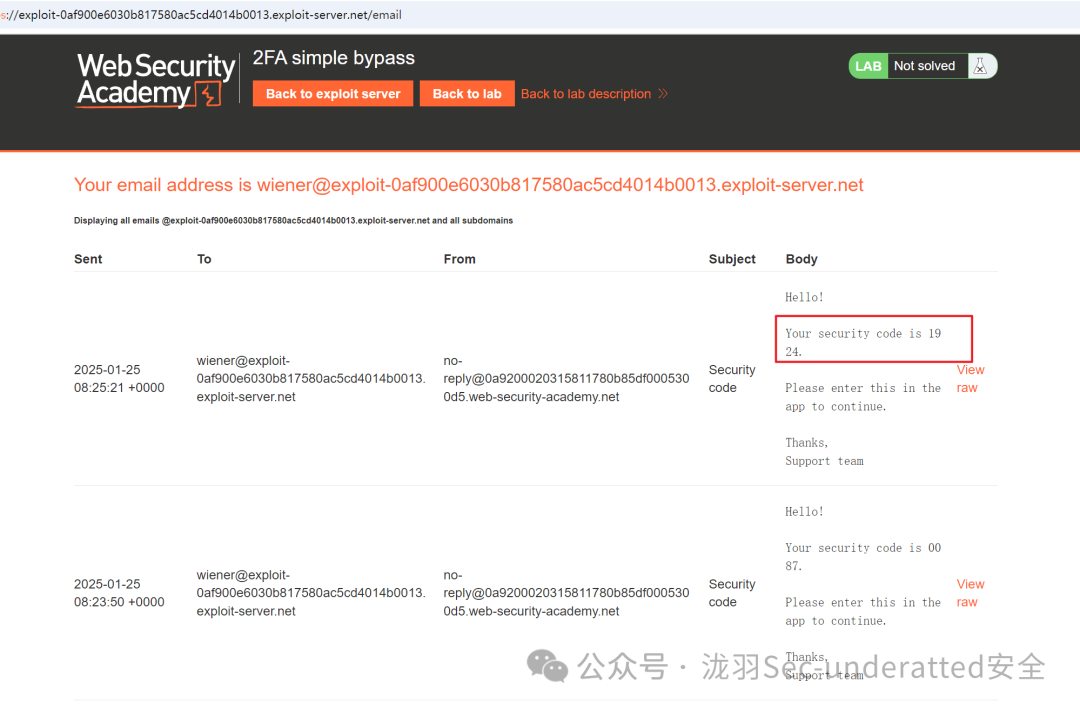Click the Back to lab button
1080x710 pixels.
pyautogui.click(x=467, y=94)
